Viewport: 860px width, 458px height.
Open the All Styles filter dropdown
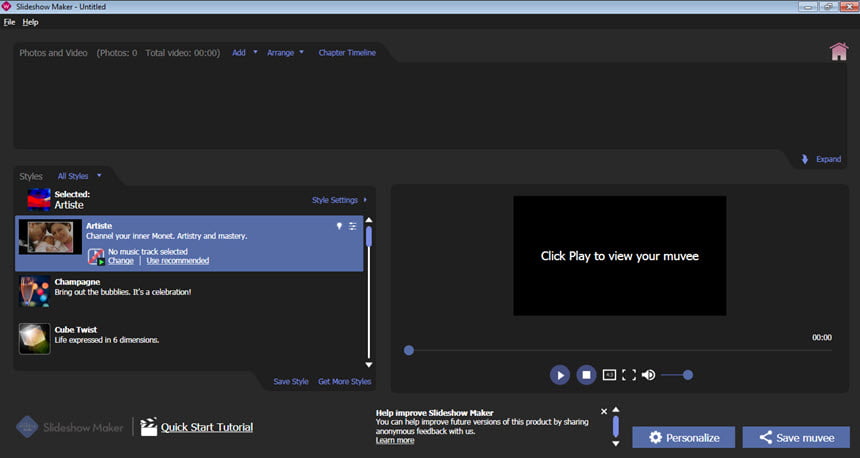click(x=80, y=176)
